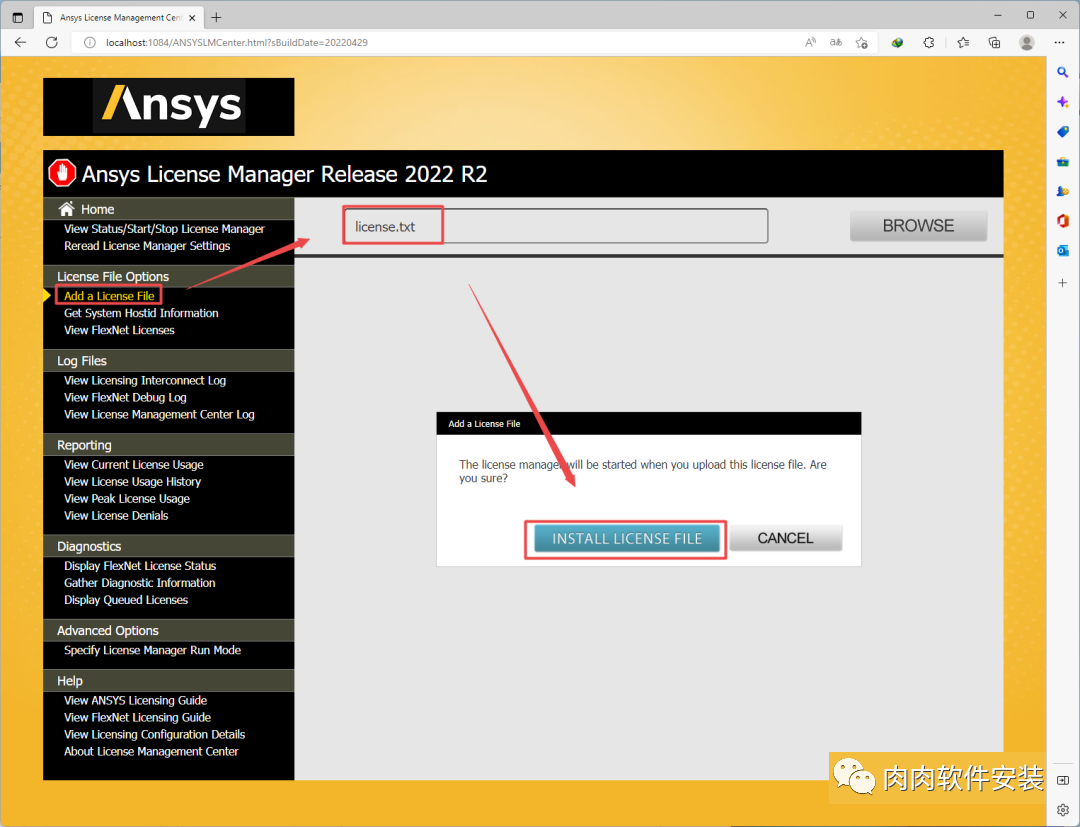Open Display Queued Licenses
This screenshot has height=827, width=1080.
pyautogui.click(x=125, y=600)
